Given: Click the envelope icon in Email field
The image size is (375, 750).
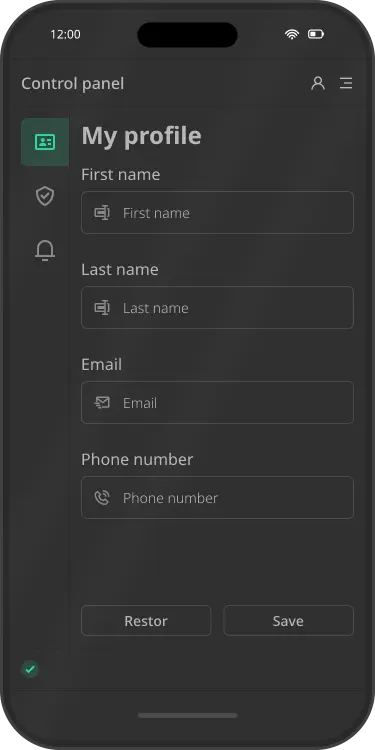Looking at the screenshot, I should tap(102, 403).
